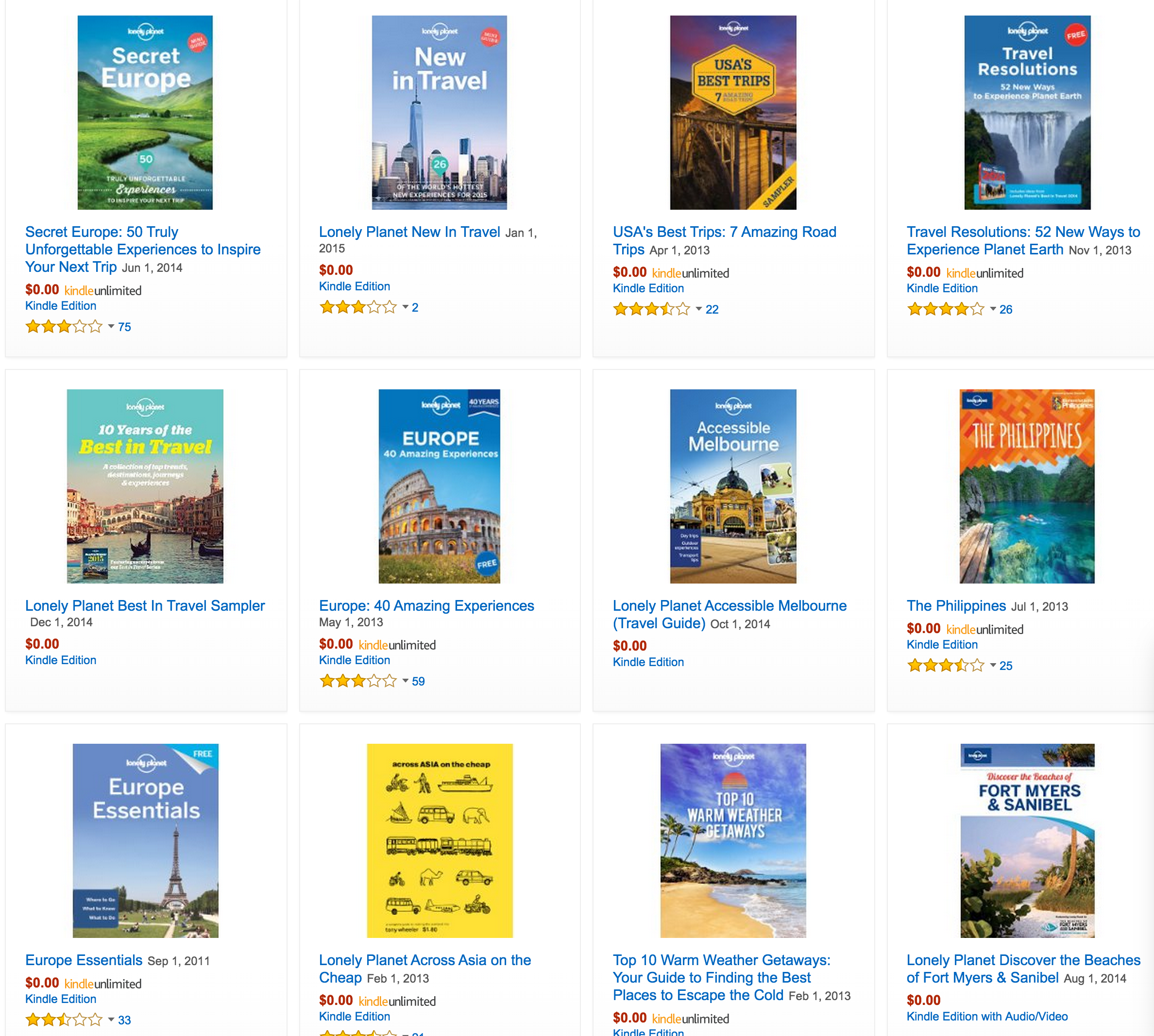Expand rating dropdown for Secret Europe
1154x1036 pixels.
pyautogui.click(x=112, y=327)
